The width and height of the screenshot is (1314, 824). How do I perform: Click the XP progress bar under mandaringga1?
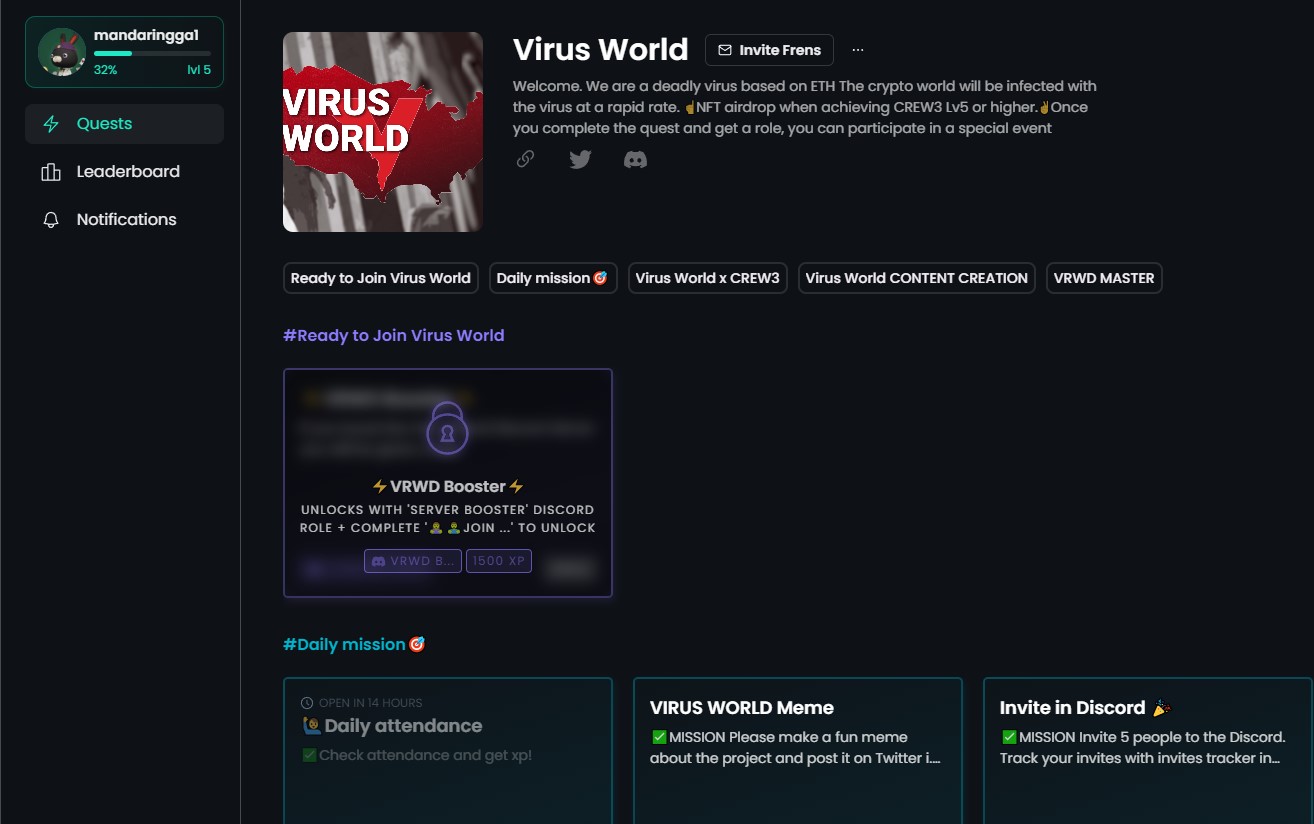tap(152, 53)
